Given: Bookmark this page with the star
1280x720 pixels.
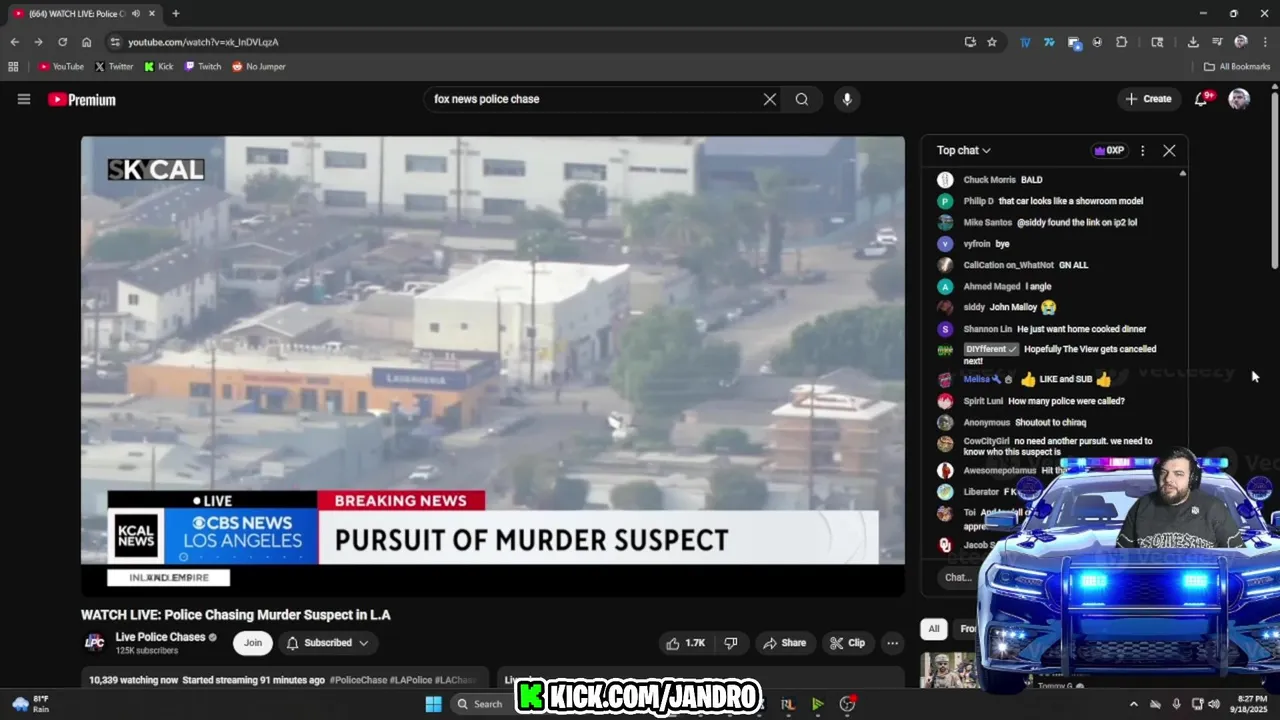Looking at the screenshot, I should (x=992, y=42).
